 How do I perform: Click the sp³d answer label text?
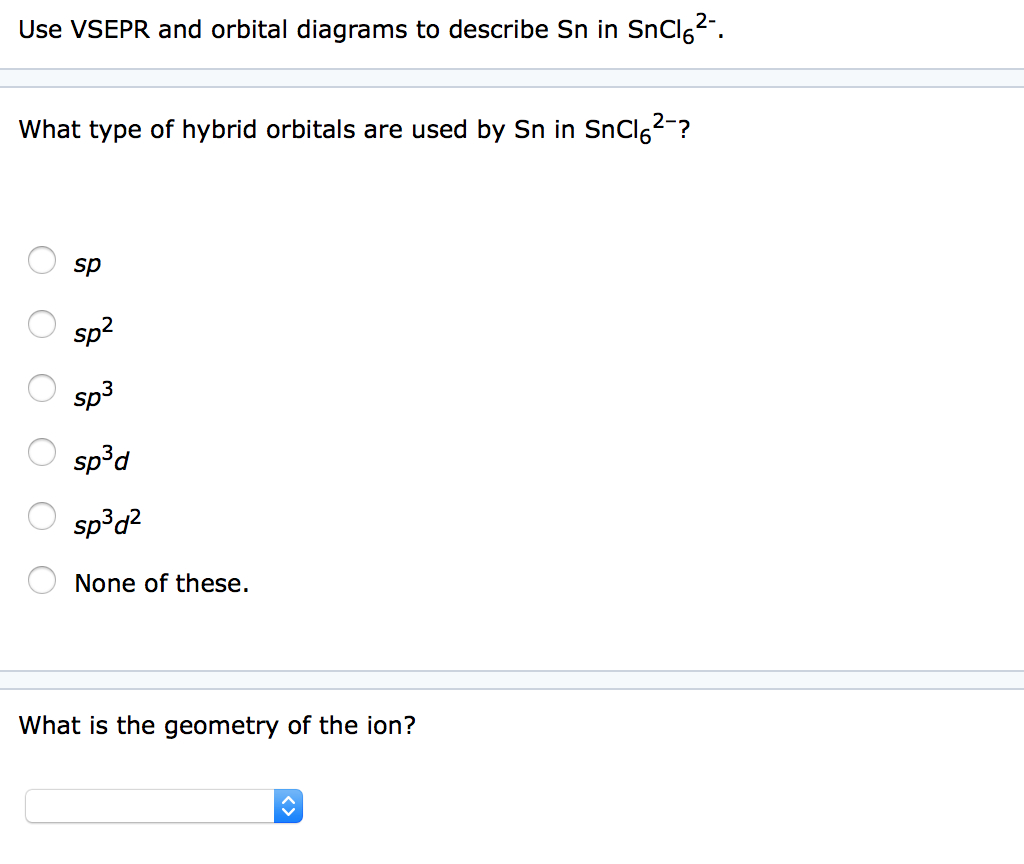pos(101,458)
